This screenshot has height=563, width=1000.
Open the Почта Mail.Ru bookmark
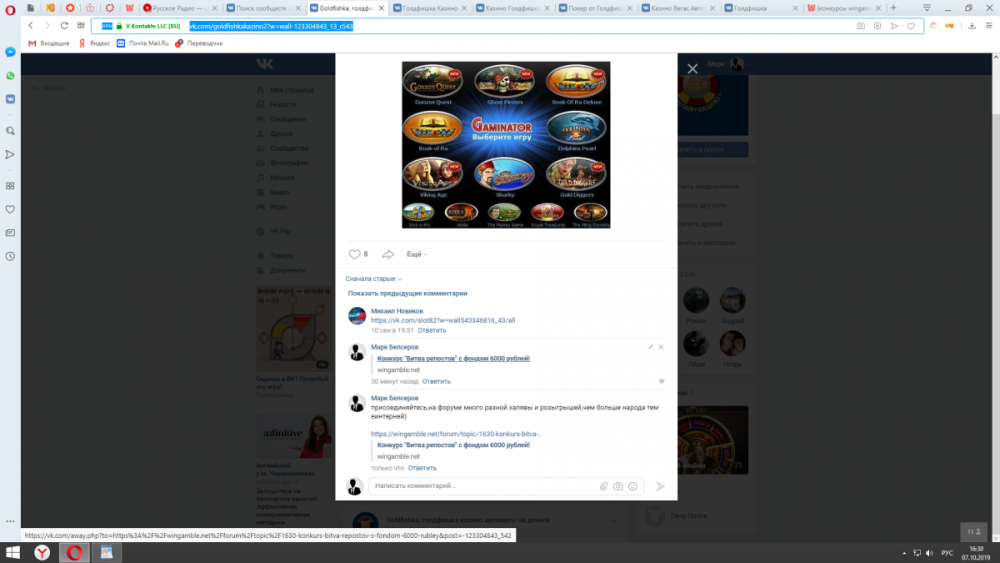[x=143, y=43]
